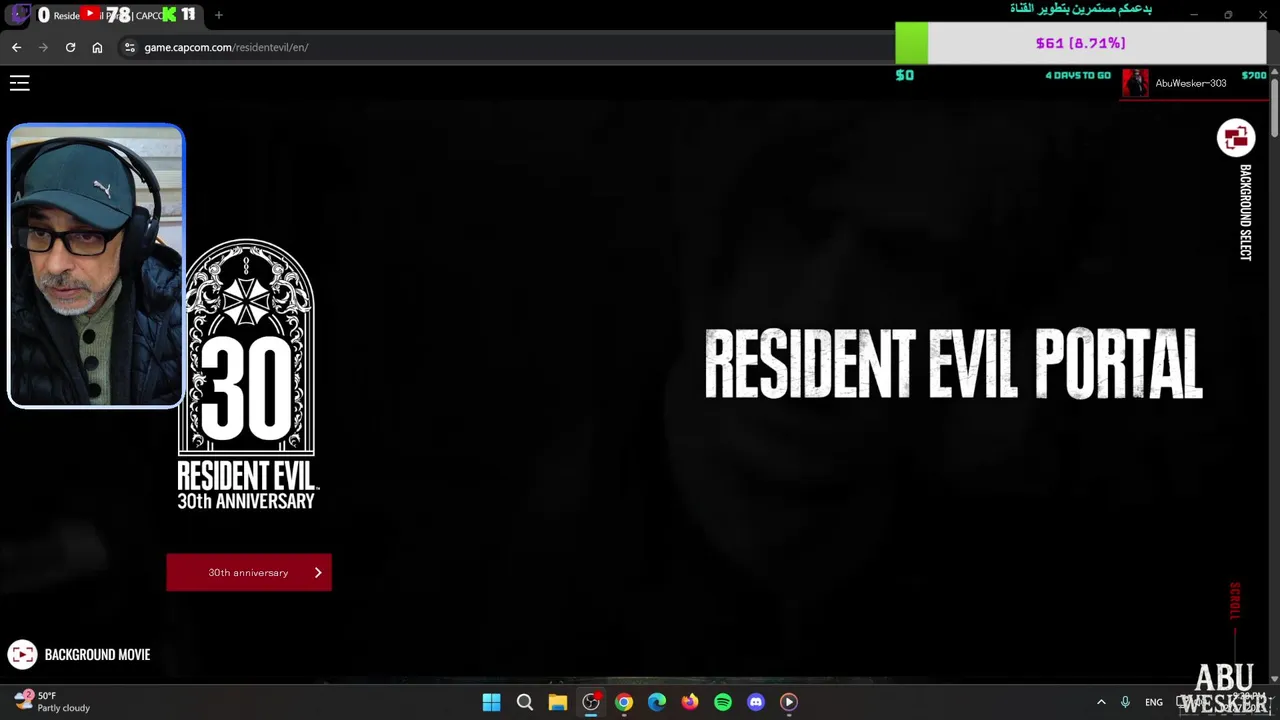Go back to the previous page
This screenshot has width=1280, height=720.
tap(16, 47)
